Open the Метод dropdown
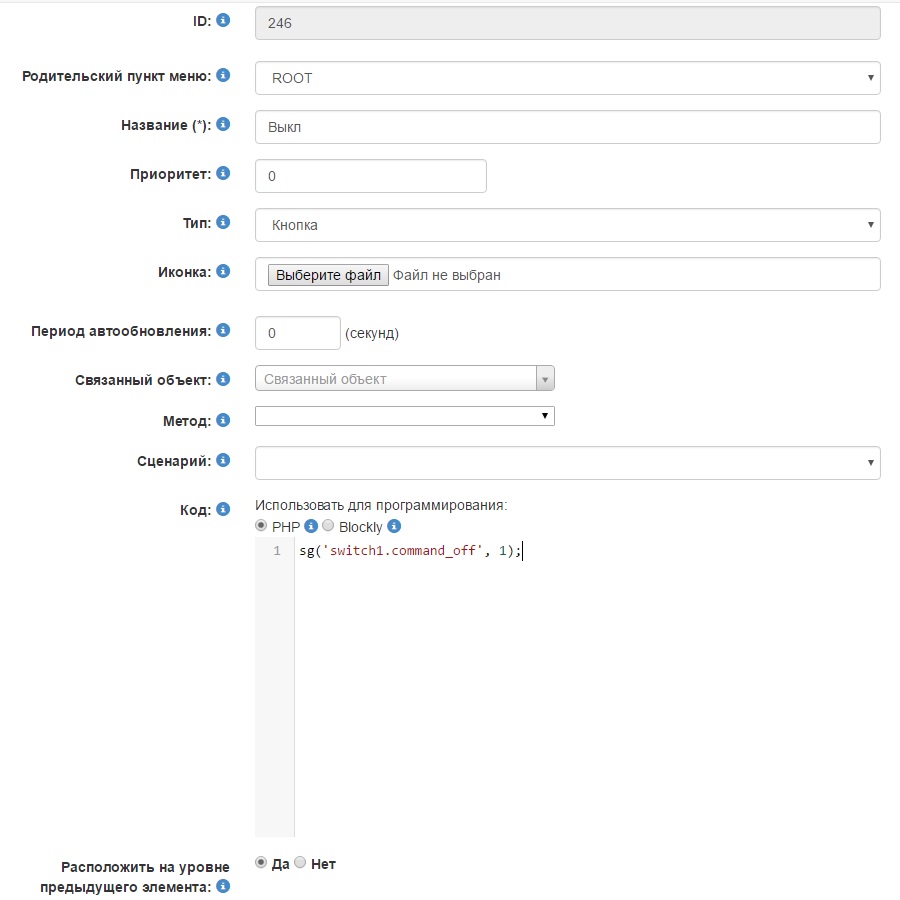The image size is (900, 900). tap(404, 415)
